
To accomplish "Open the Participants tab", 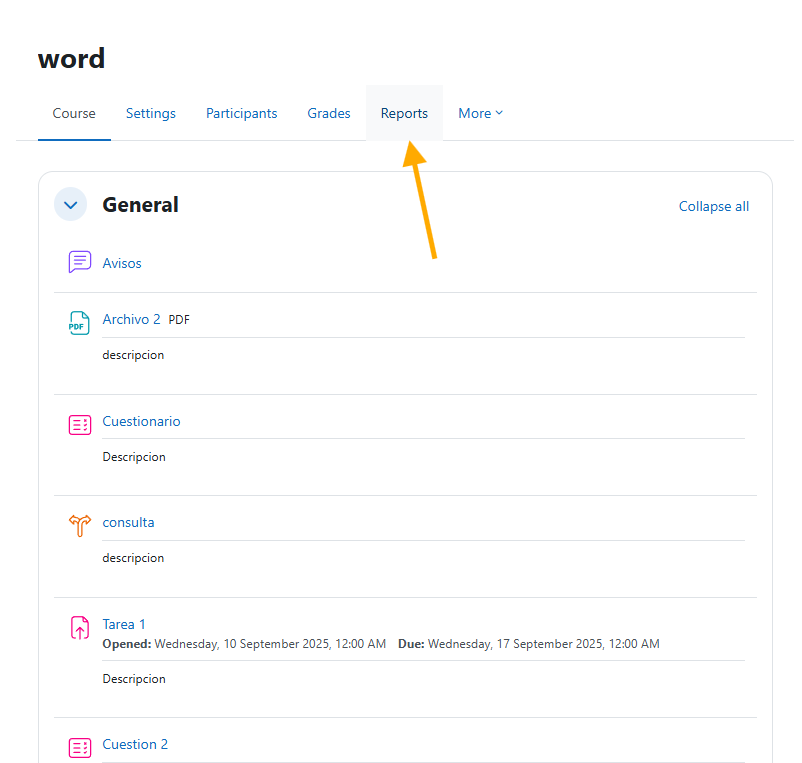I will (x=241, y=113).
